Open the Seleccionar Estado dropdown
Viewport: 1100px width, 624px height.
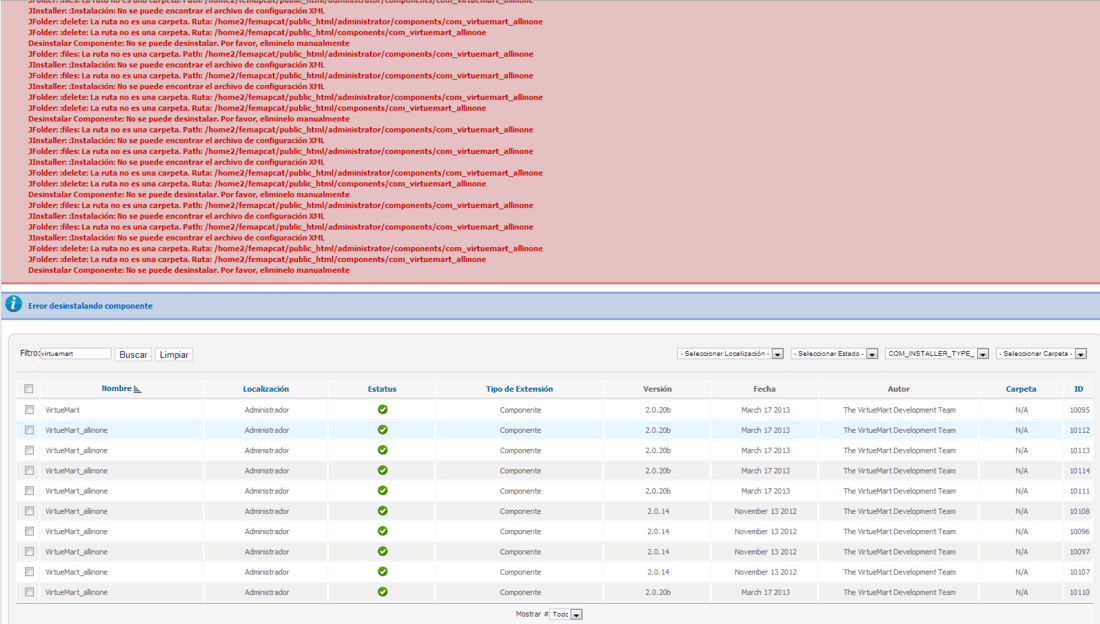(834, 354)
